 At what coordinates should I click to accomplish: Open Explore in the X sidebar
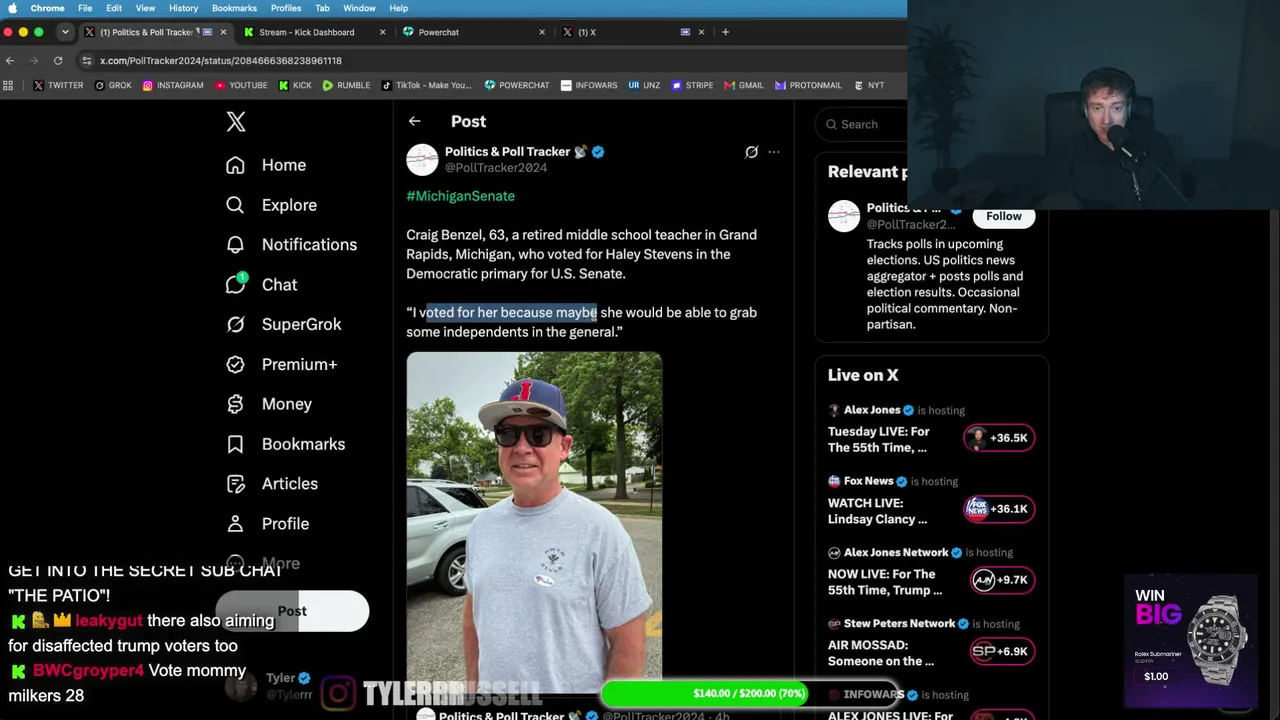coord(271,205)
